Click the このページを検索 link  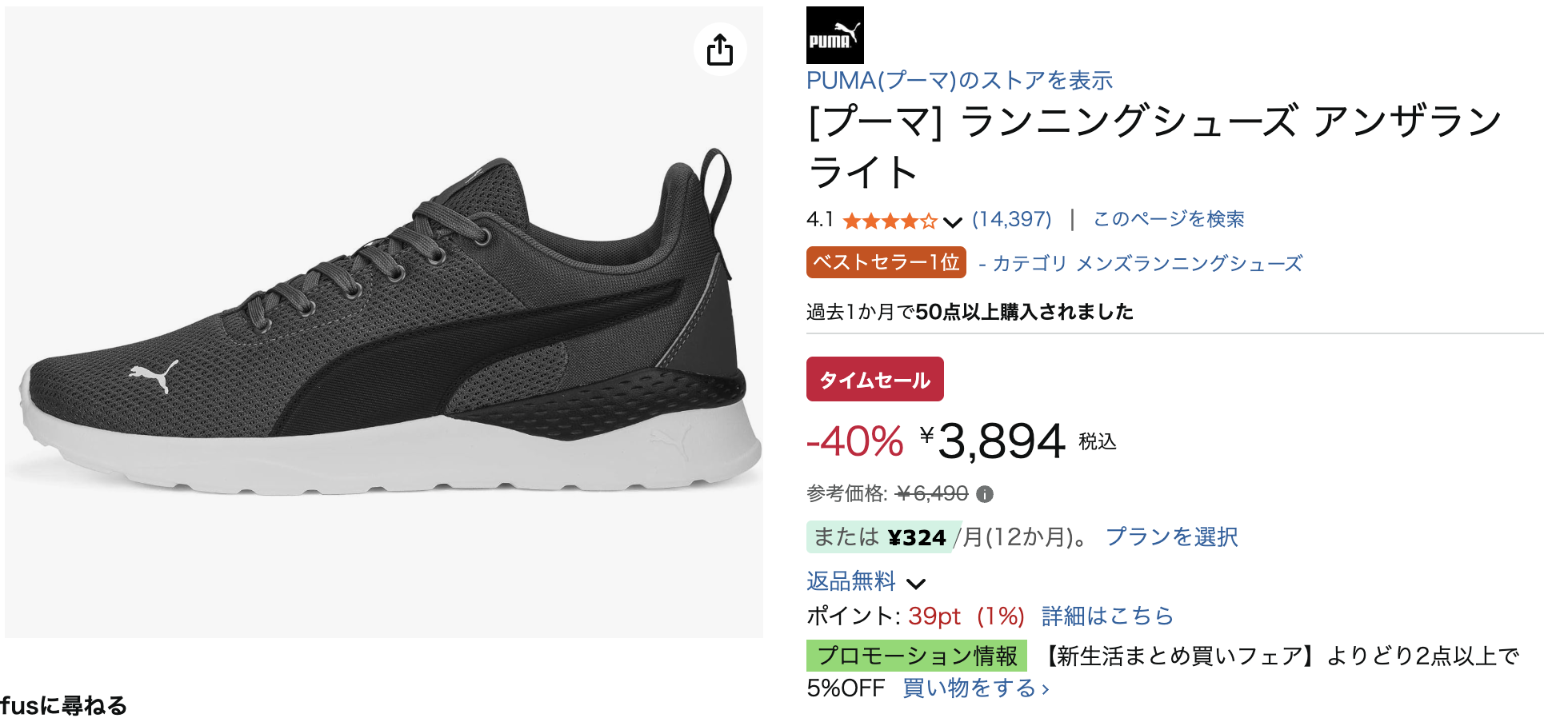[x=1168, y=219]
